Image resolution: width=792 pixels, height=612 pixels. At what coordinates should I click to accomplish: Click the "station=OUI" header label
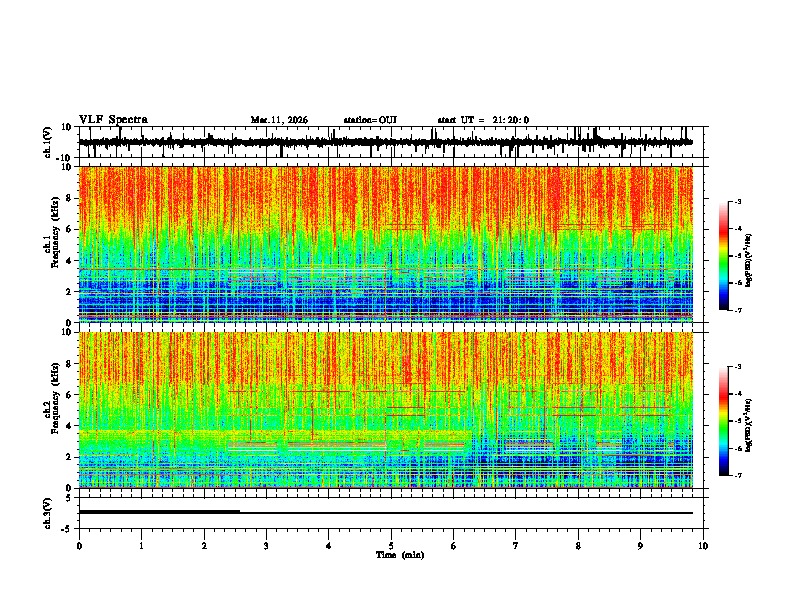pos(370,120)
